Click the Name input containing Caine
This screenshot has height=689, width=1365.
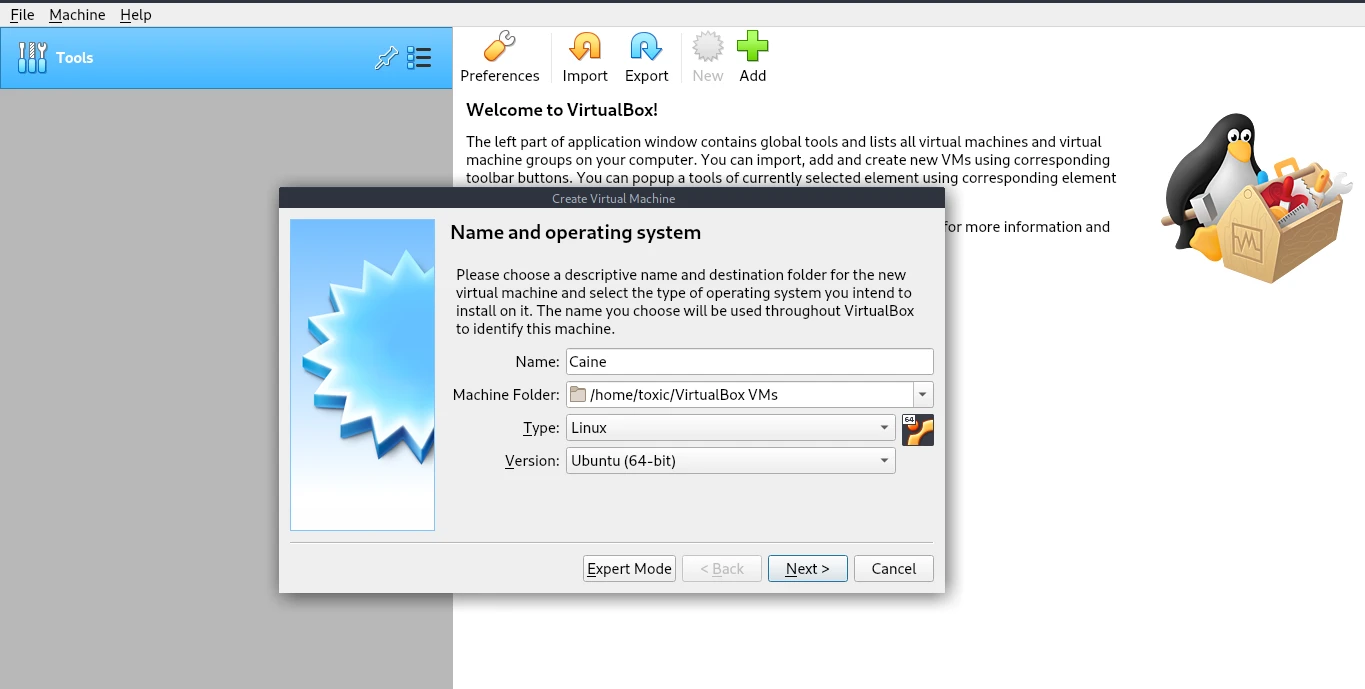pyautogui.click(x=749, y=361)
